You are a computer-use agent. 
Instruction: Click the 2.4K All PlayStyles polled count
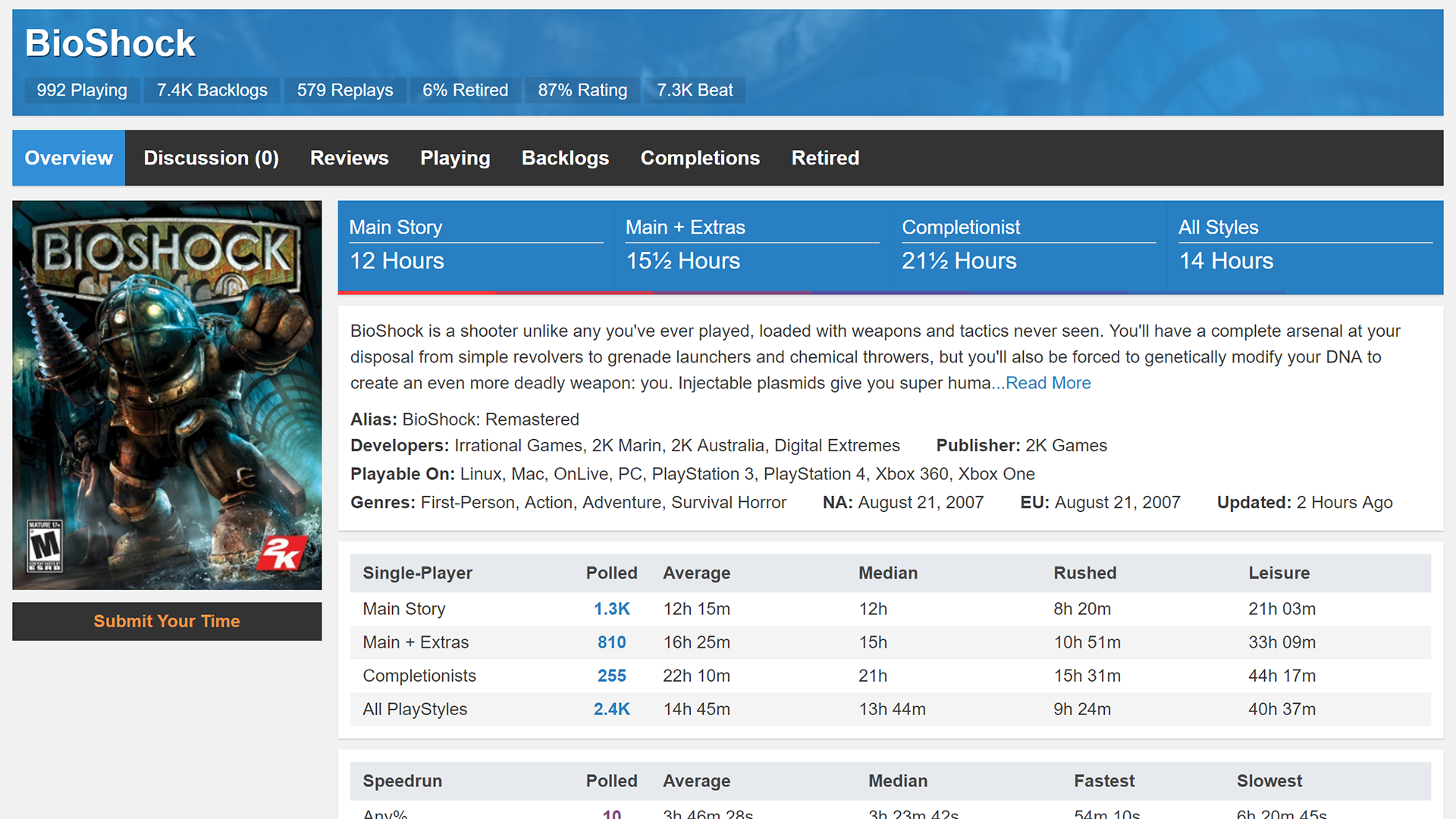pyautogui.click(x=611, y=709)
